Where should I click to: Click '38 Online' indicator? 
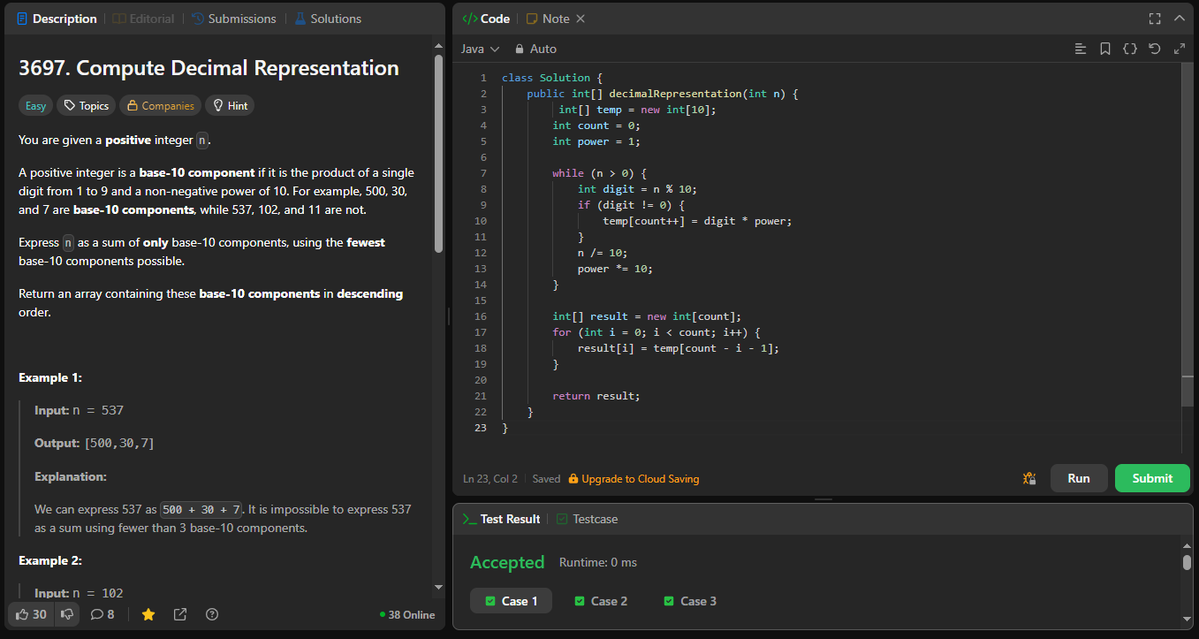point(408,615)
